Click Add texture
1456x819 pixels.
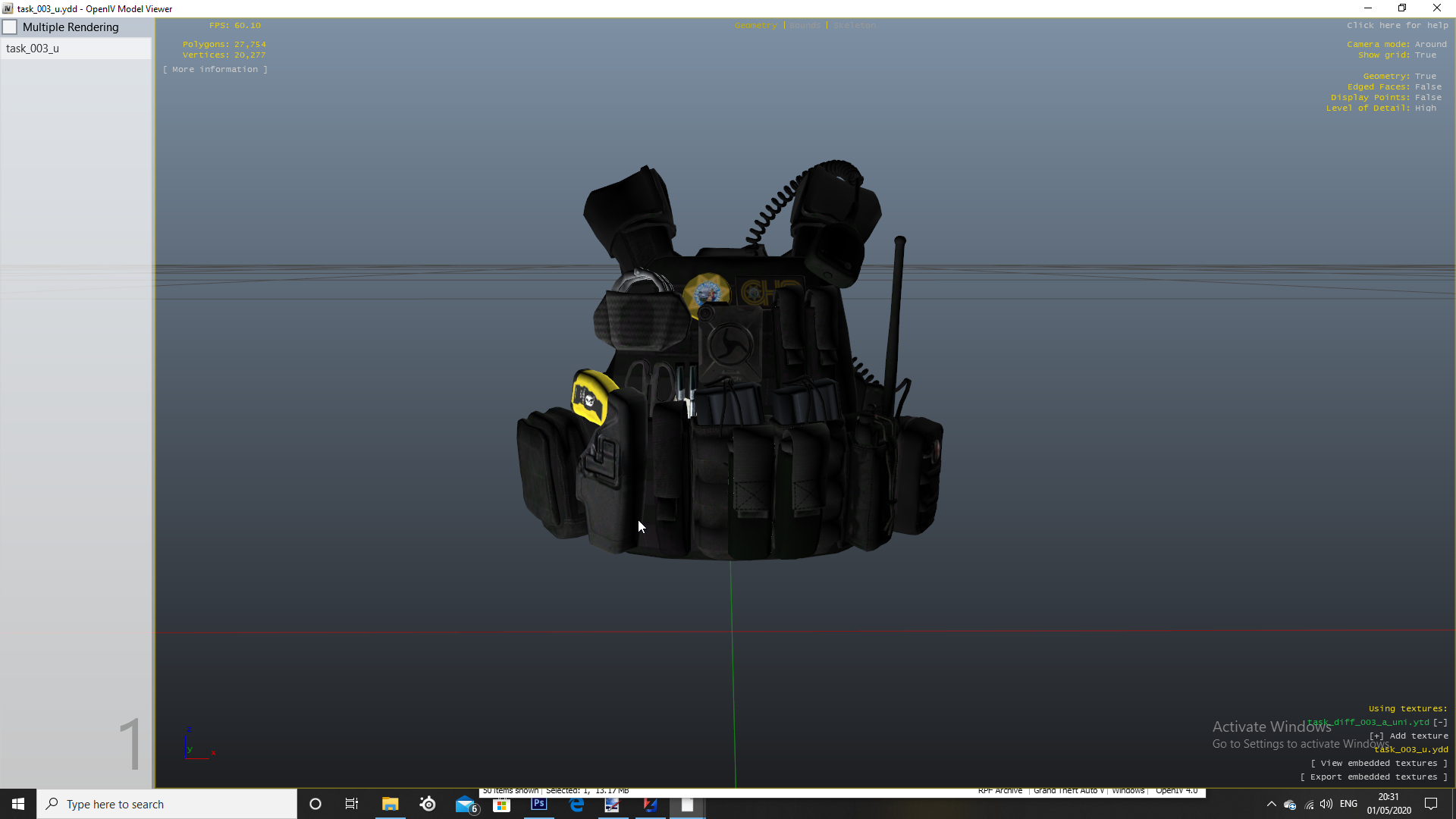point(1408,736)
